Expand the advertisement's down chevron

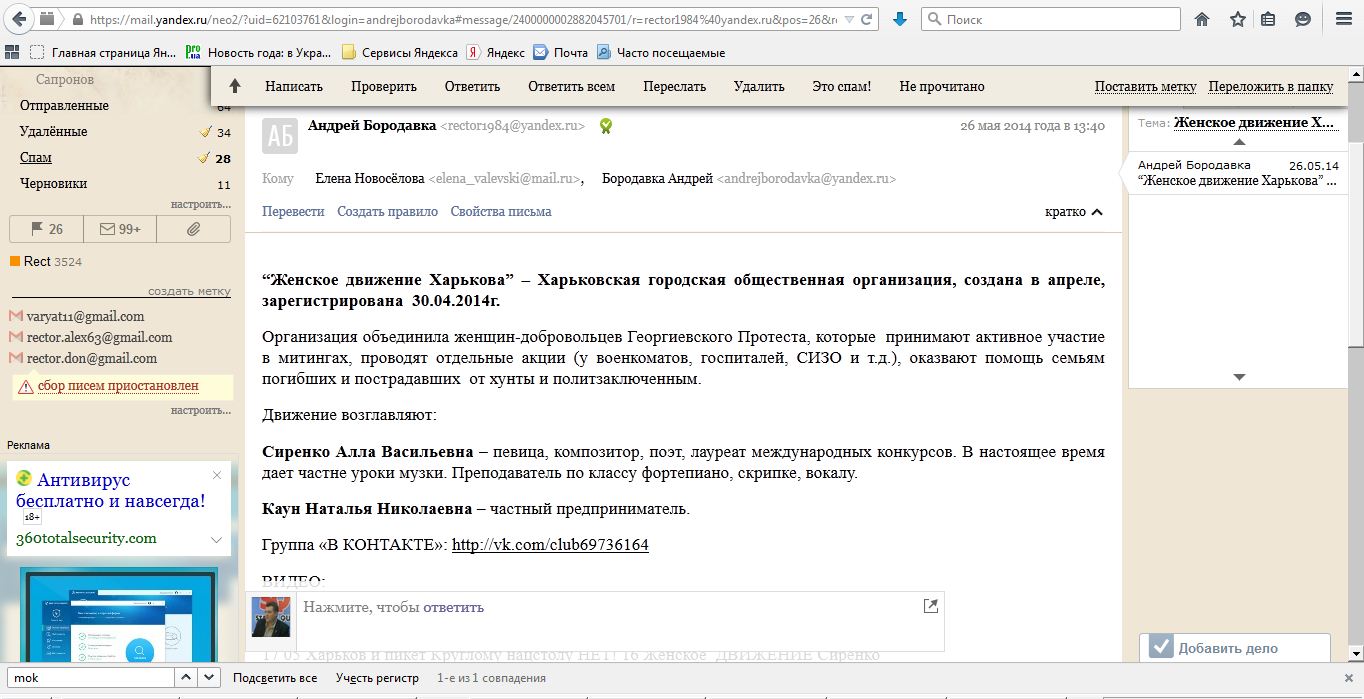coord(216,540)
